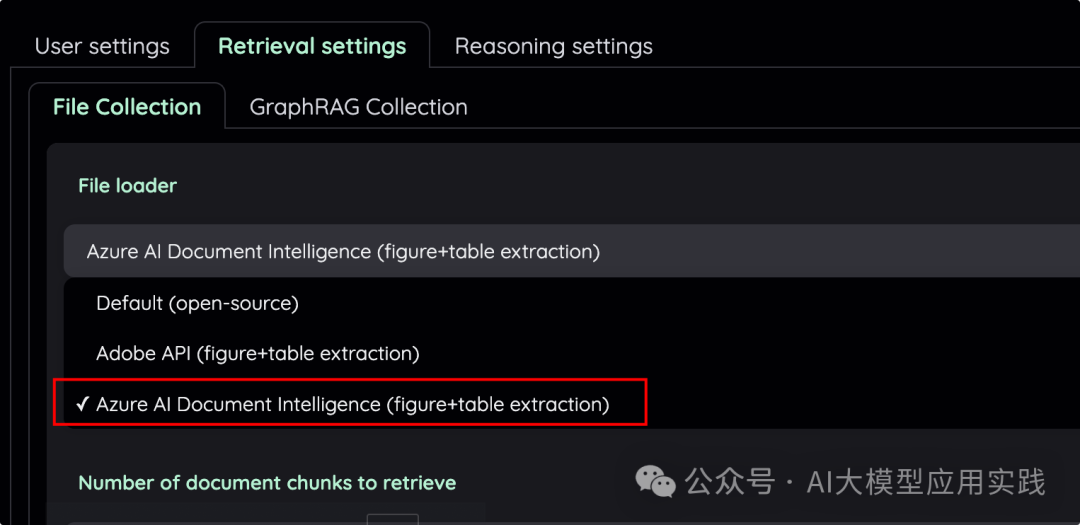Viewport: 1080px width, 525px height.
Task: Click the File loader heading
Action: click(127, 185)
